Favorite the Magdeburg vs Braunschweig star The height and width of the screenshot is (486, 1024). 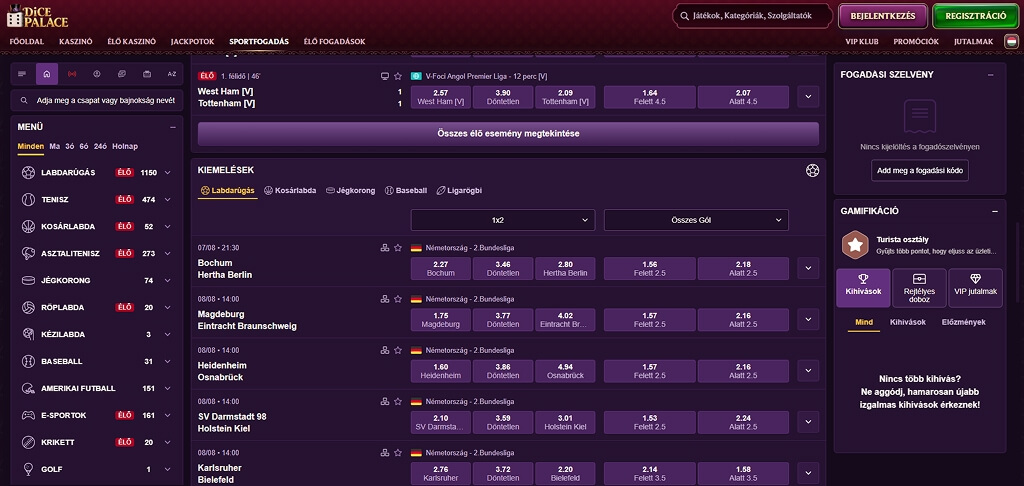(x=398, y=299)
